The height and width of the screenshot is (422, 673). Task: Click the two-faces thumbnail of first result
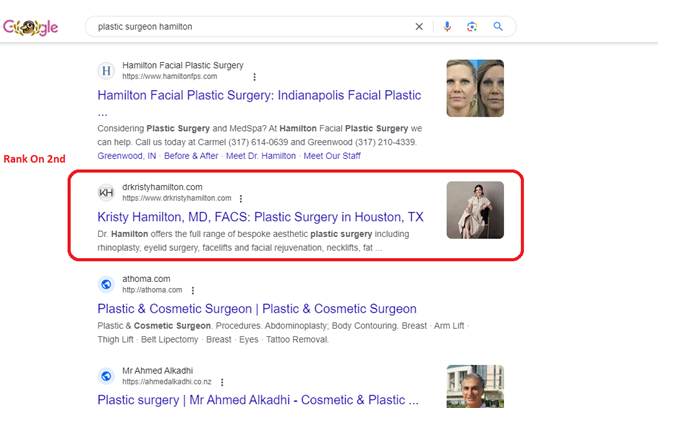pos(475,88)
